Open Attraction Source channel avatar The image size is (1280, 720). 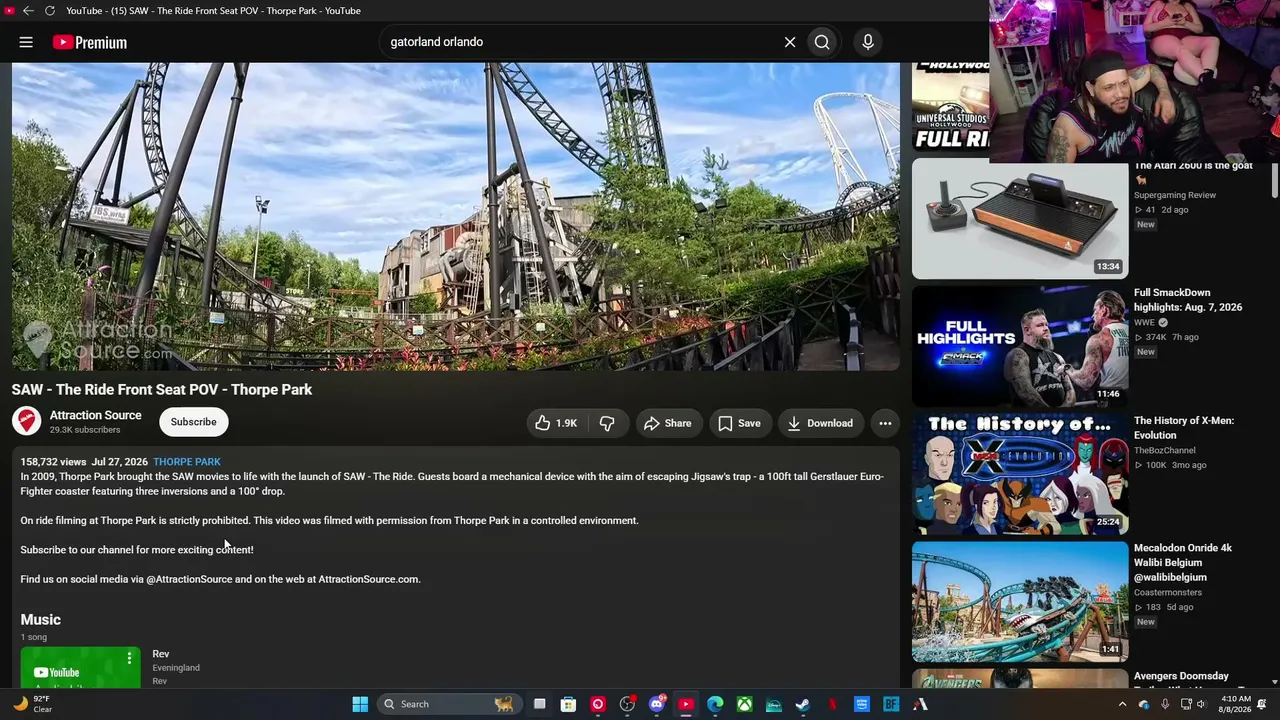coord(27,422)
